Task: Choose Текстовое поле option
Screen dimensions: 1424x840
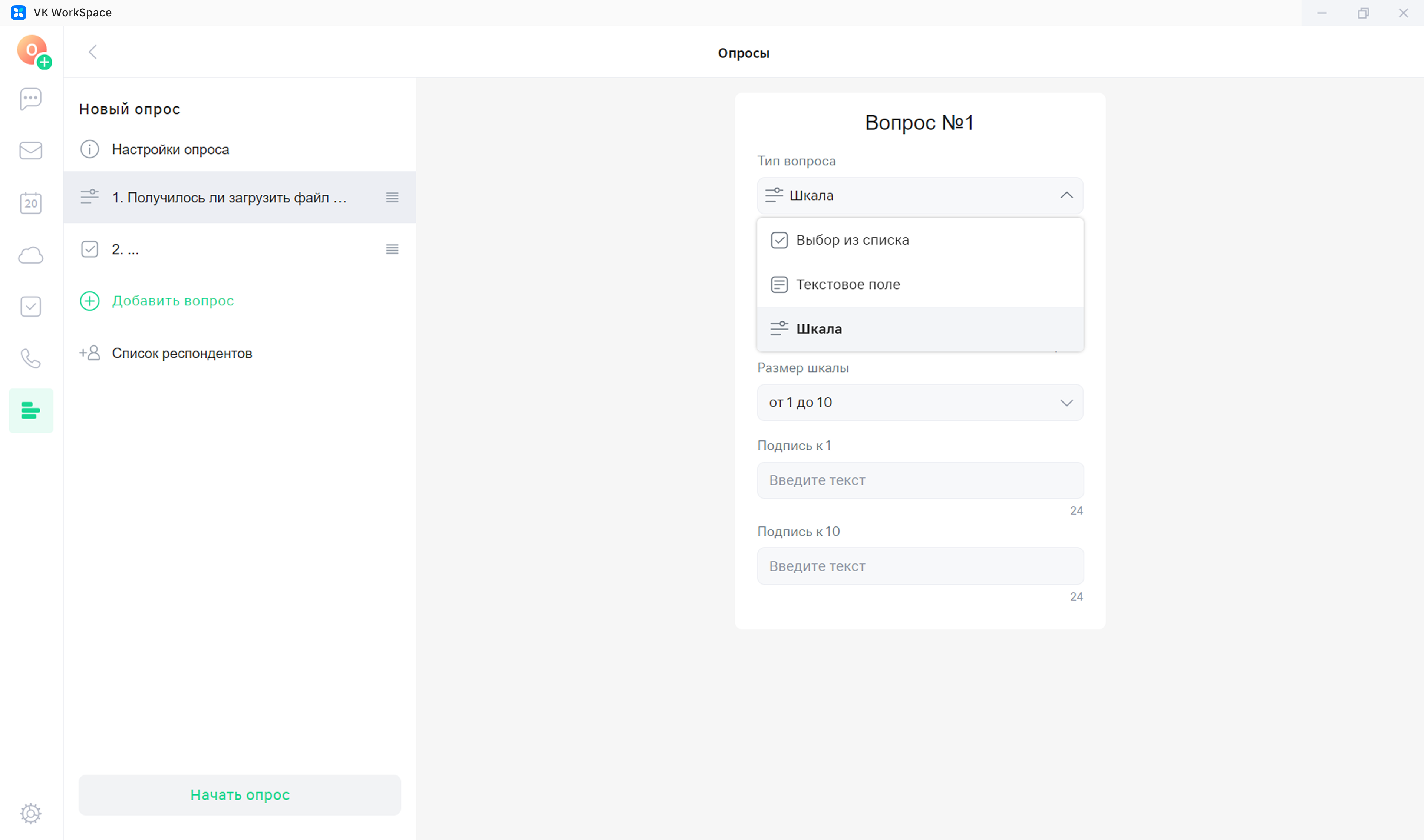Action: click(848, 284)
